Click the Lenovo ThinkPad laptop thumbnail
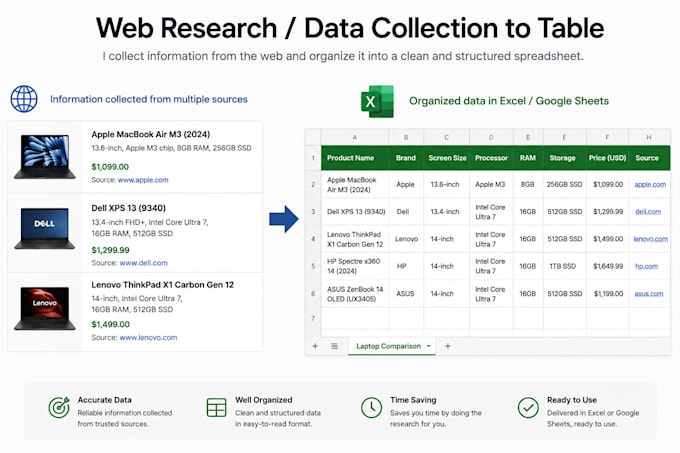This screenshot has height=453, width=680. click(x=45, y=308)
